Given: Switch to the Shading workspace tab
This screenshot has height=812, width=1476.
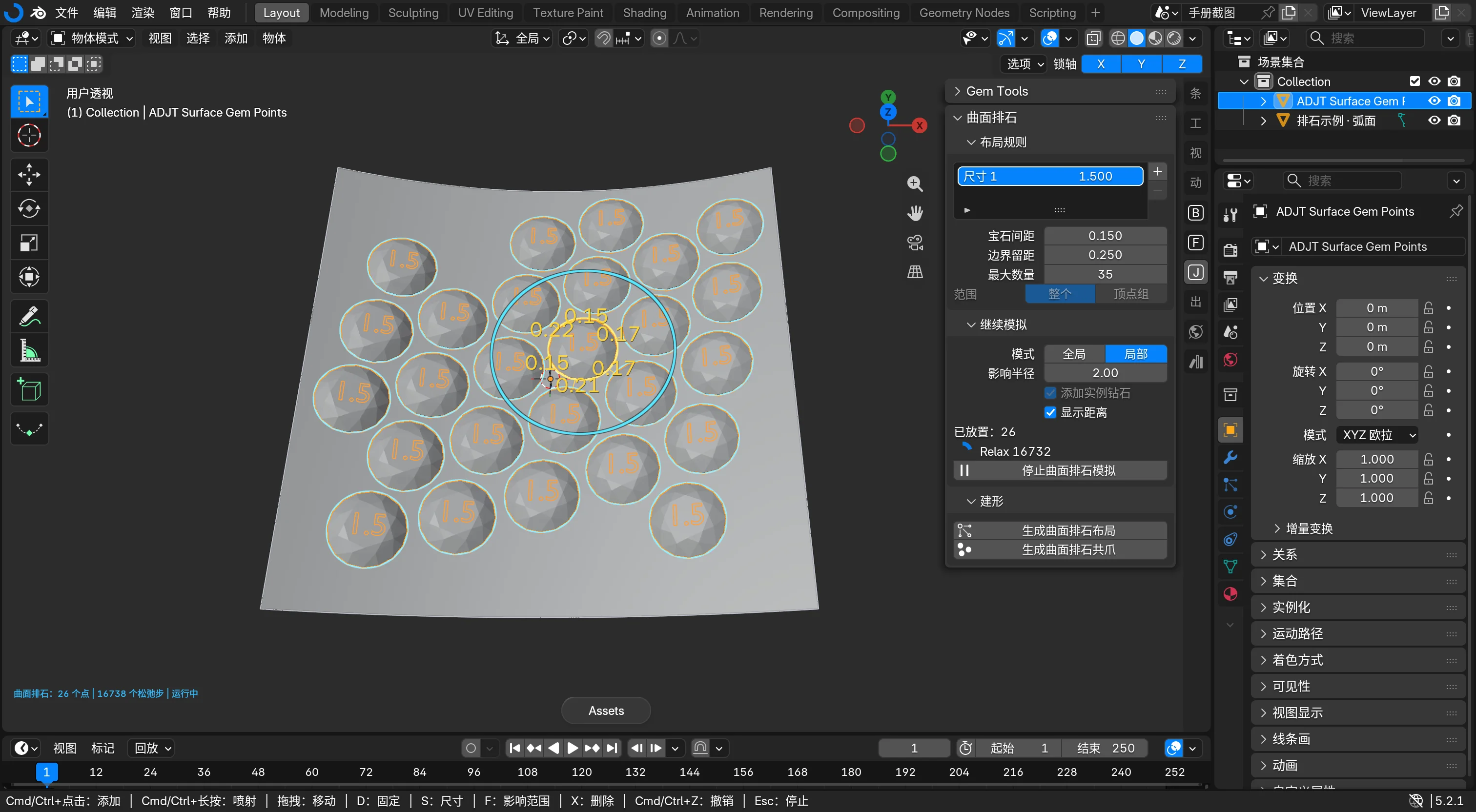Looking at the screenshot, I should tap(644, 13).
